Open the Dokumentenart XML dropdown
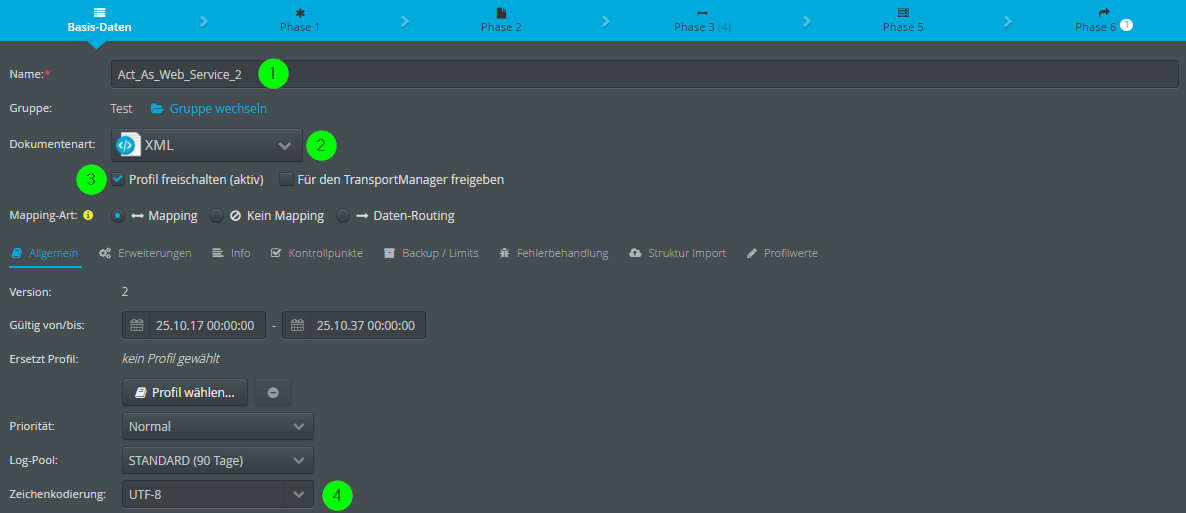Image resolution: width=1186 pixels, height=513 pixels. click(x=206, y=145)
